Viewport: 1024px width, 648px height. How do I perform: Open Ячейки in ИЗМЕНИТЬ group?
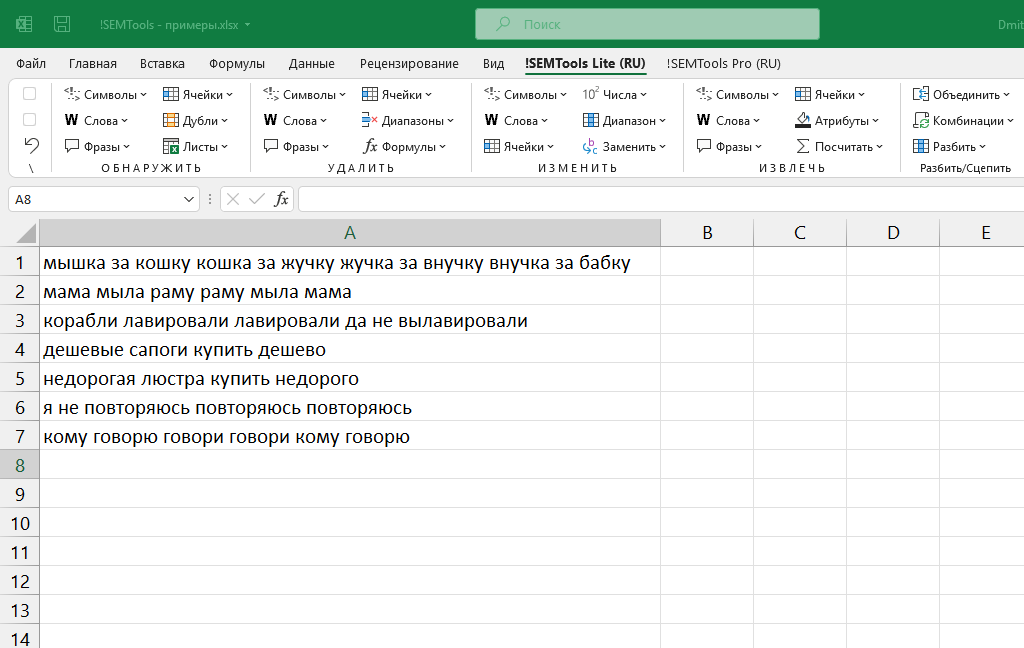point(519,147)
